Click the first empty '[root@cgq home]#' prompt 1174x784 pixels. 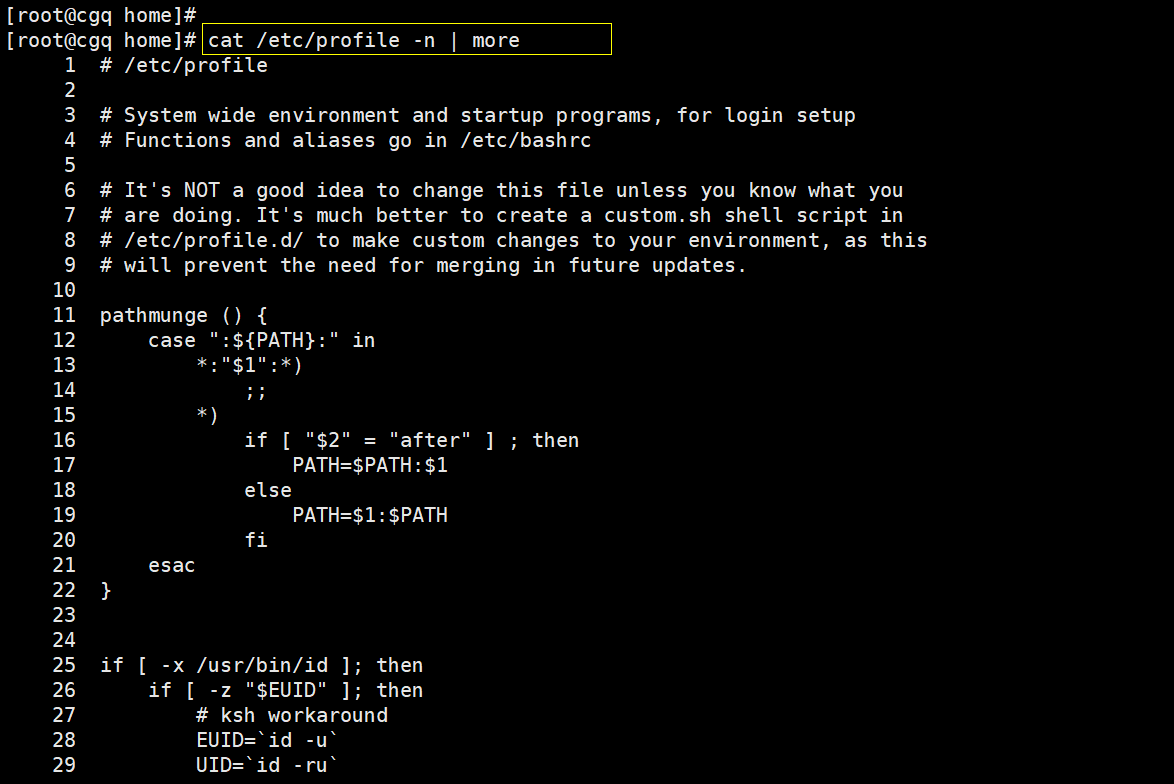pos(100,15)
